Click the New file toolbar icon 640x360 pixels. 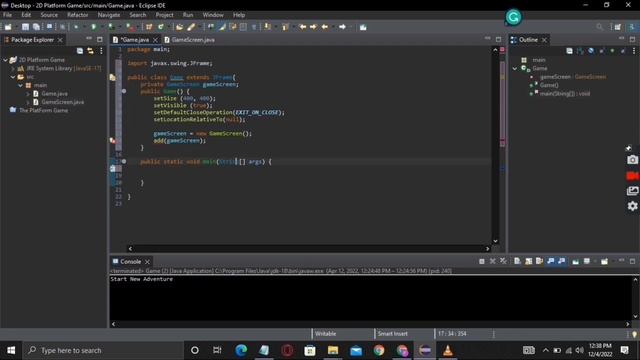8,27
